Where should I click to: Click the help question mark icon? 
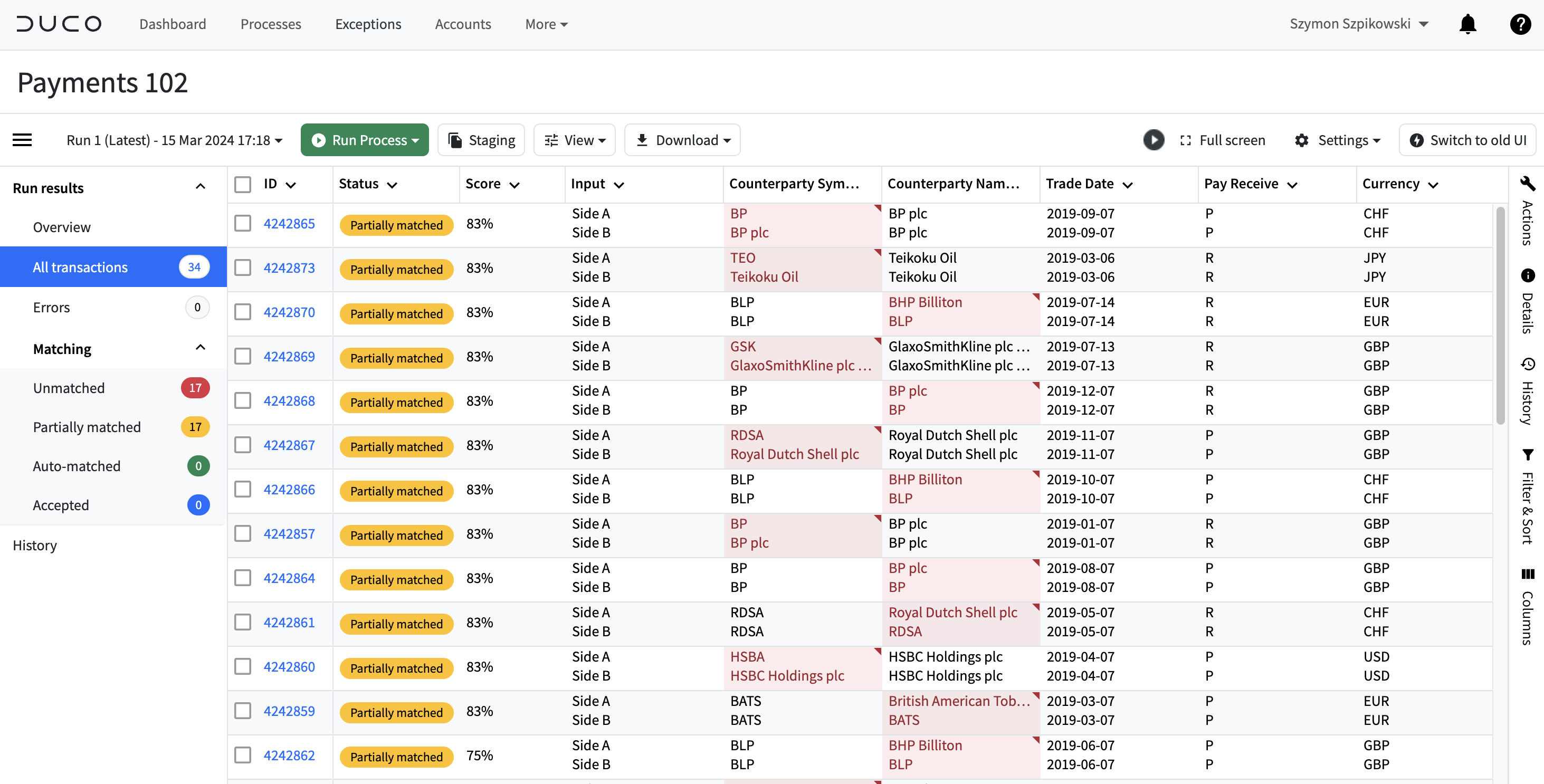coord(1519,24)
